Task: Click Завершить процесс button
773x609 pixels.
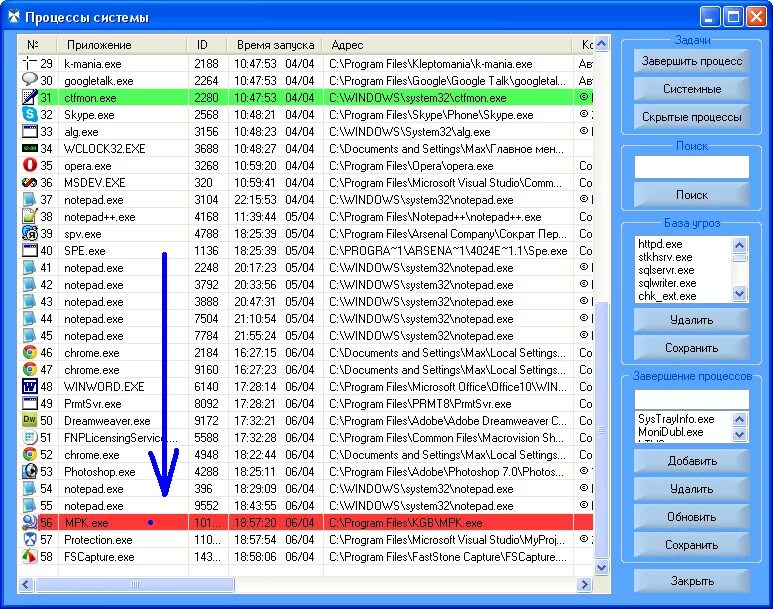Action: tap(691, 61)
